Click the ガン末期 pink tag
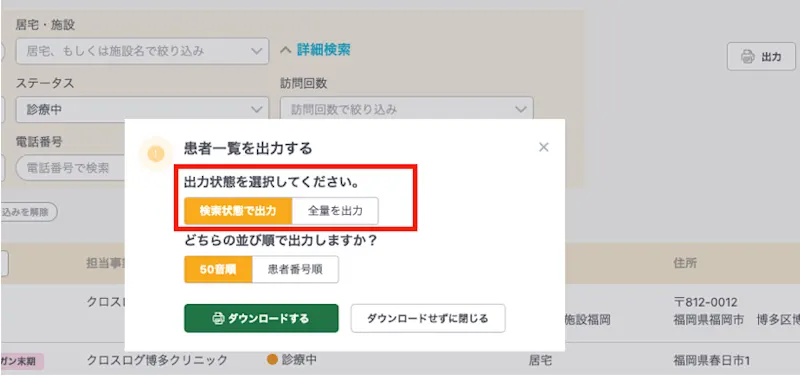 pyautogui.click(x=21, y=361)
